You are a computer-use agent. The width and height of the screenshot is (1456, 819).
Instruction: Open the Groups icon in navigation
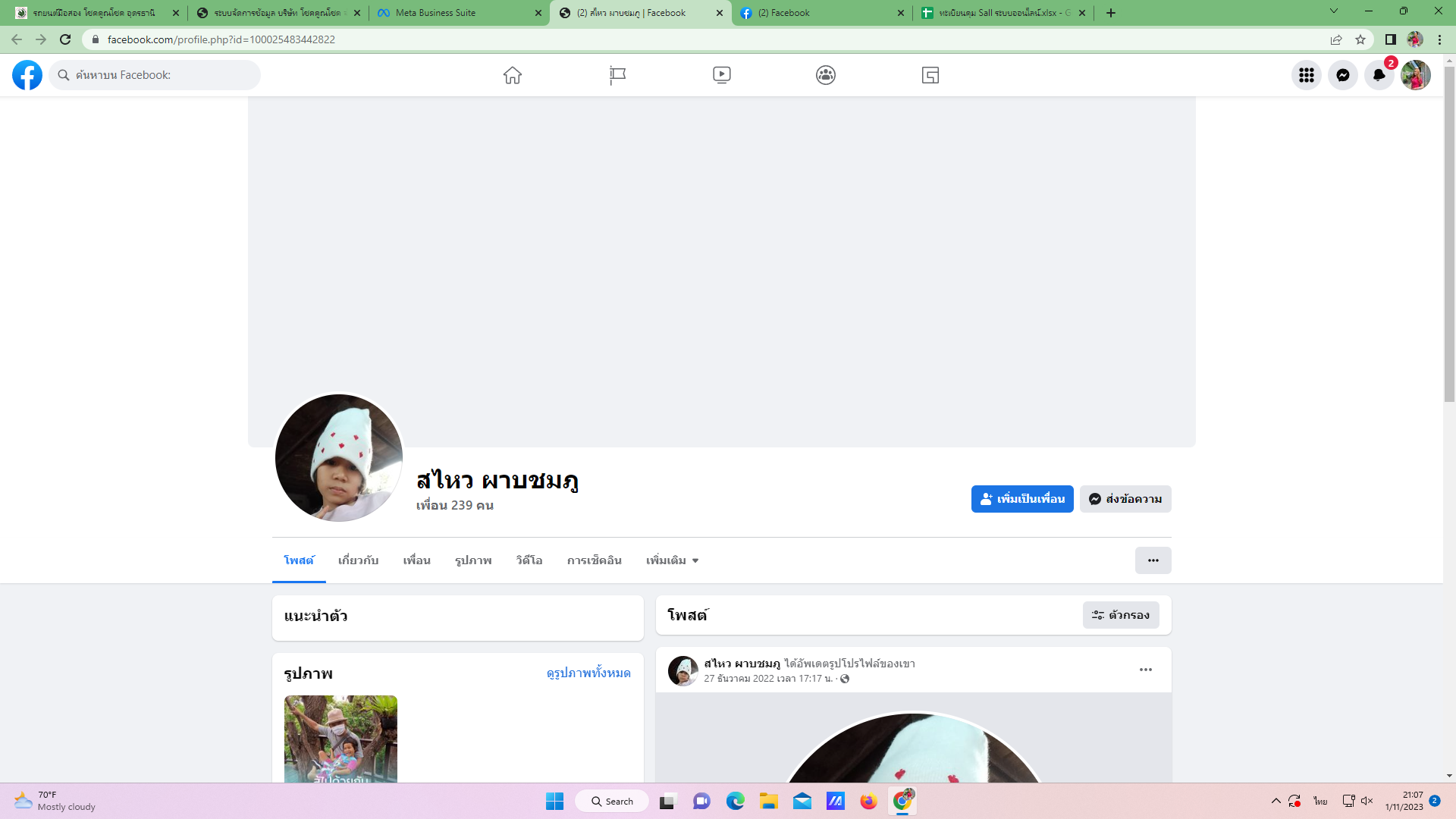(826, 75)
